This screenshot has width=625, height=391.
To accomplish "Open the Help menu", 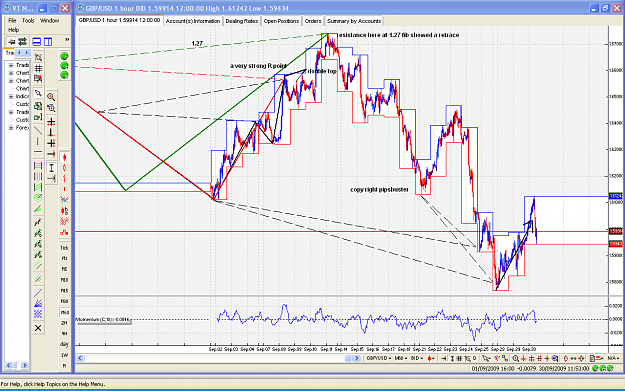I will [13, 30].
